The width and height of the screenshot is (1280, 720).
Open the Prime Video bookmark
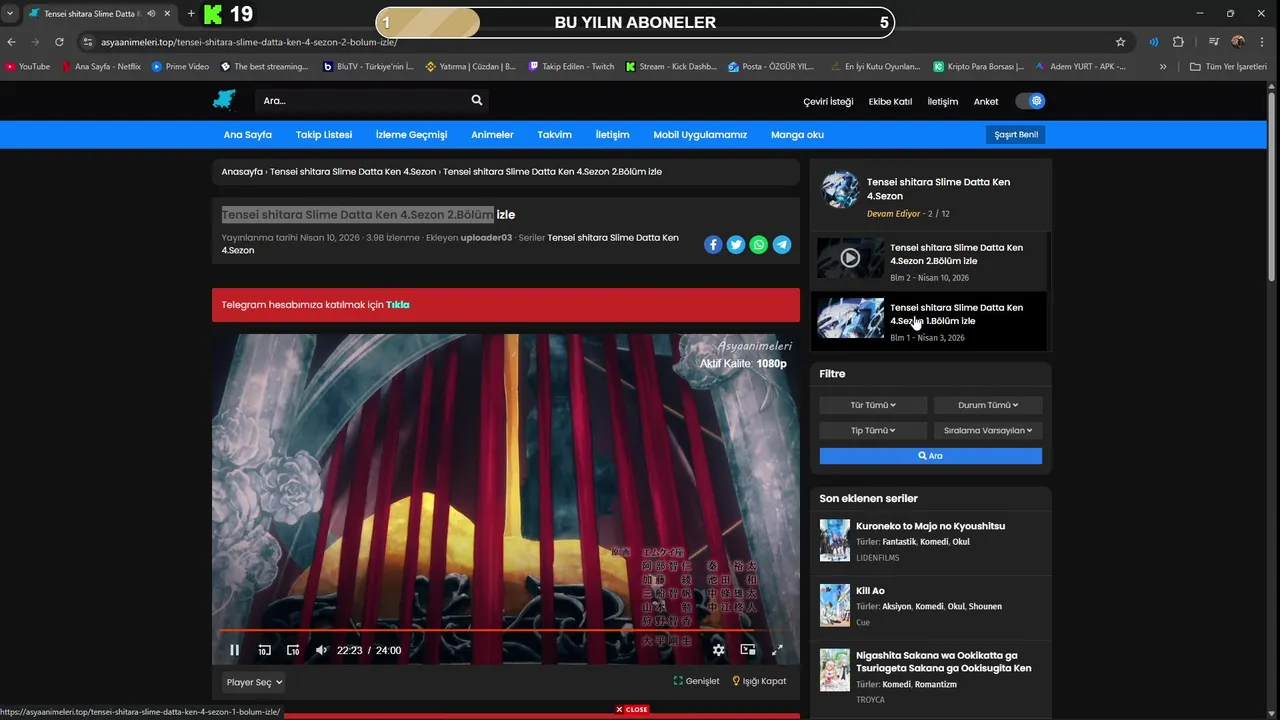coord(180,67)
